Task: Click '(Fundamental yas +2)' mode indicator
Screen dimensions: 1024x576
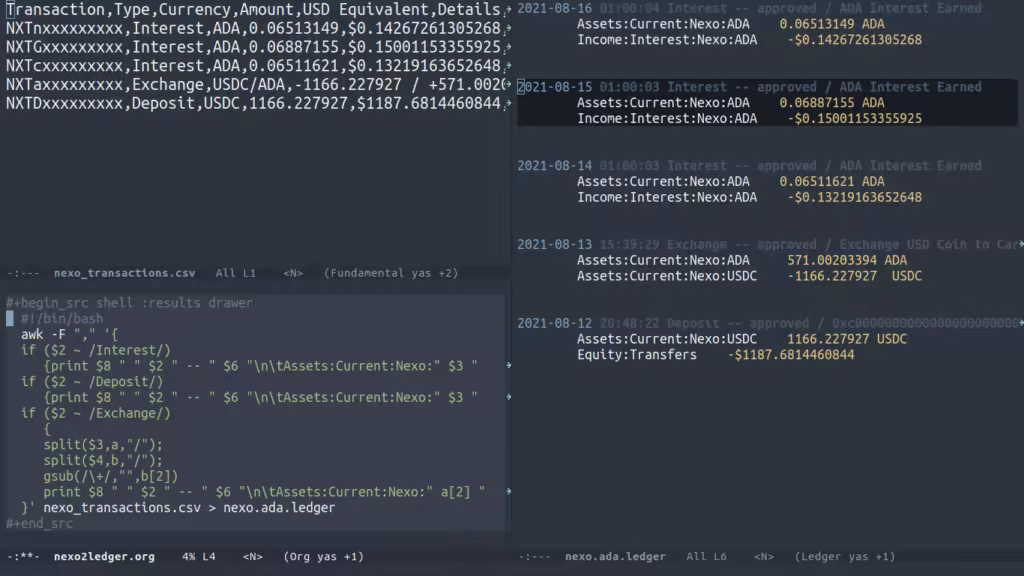Action: 391,273
